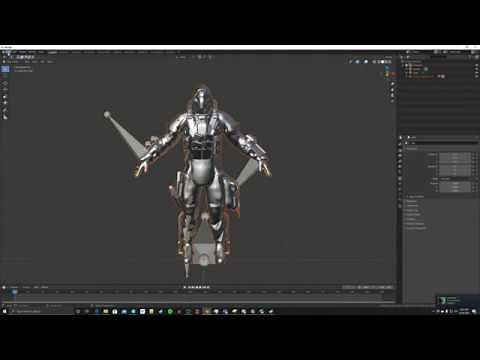Click the Windows Start button

coord(5,311)
